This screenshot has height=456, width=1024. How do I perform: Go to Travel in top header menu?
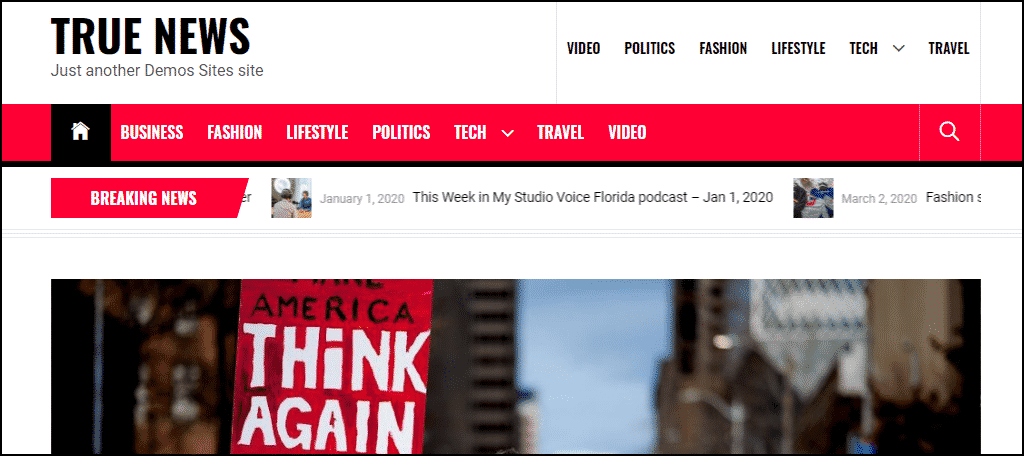pos(949,48)
